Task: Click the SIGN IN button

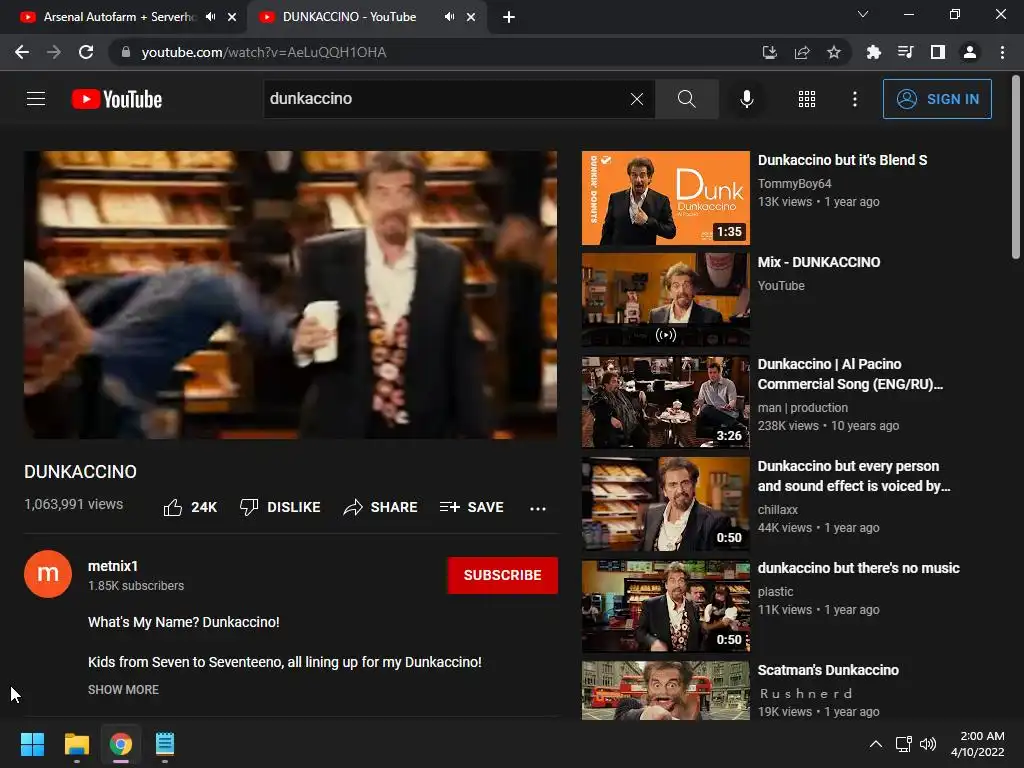Action: pos(937,99)
